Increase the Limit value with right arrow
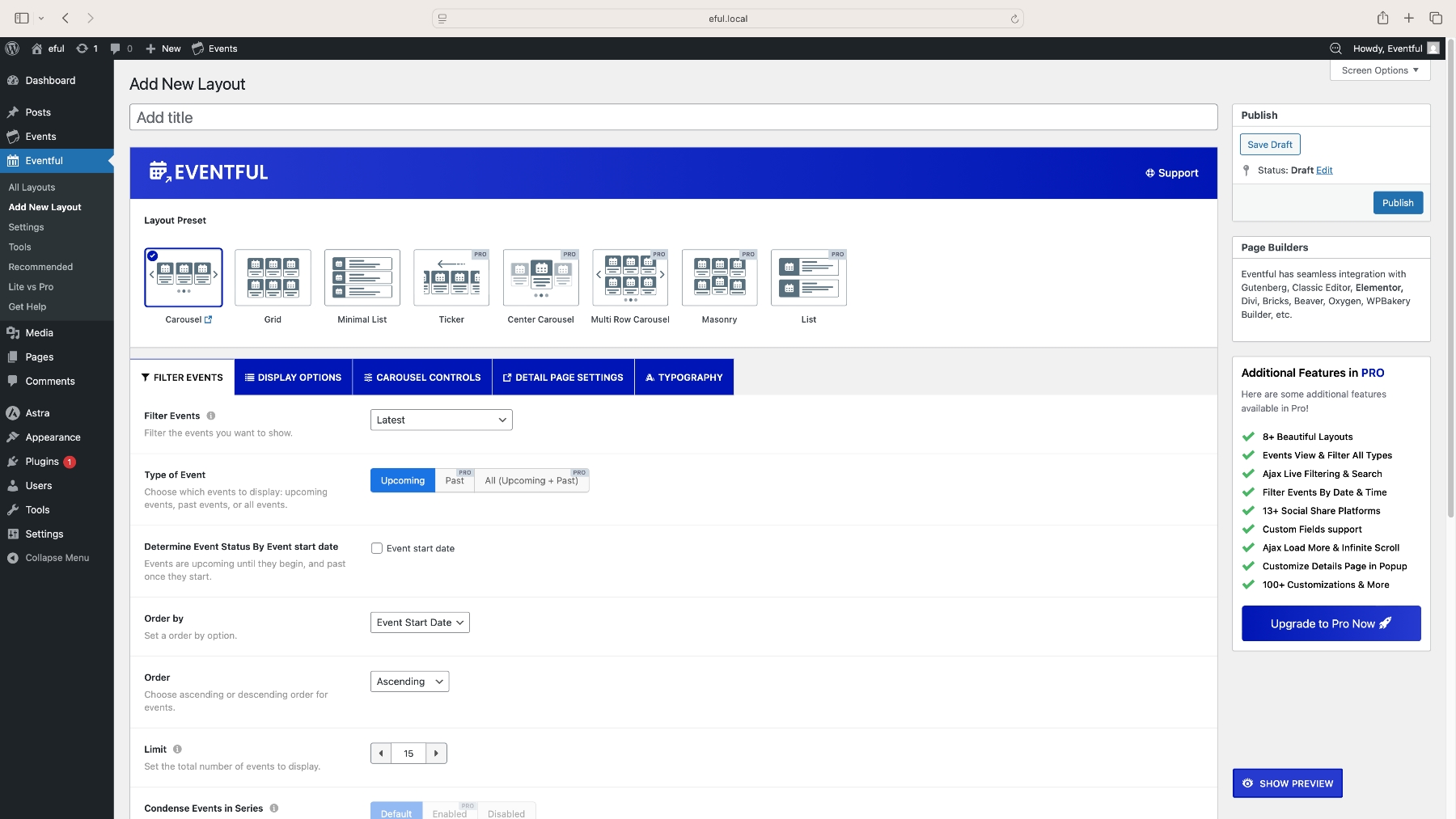Screen dimensions: 1456x819 (436, 754)
